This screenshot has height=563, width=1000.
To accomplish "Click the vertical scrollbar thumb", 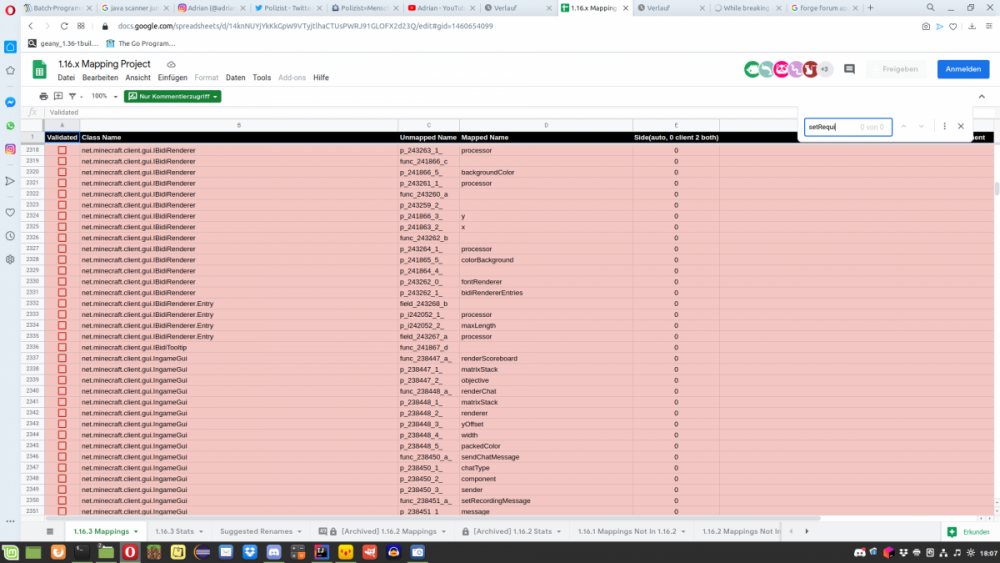I will [996, 189].
